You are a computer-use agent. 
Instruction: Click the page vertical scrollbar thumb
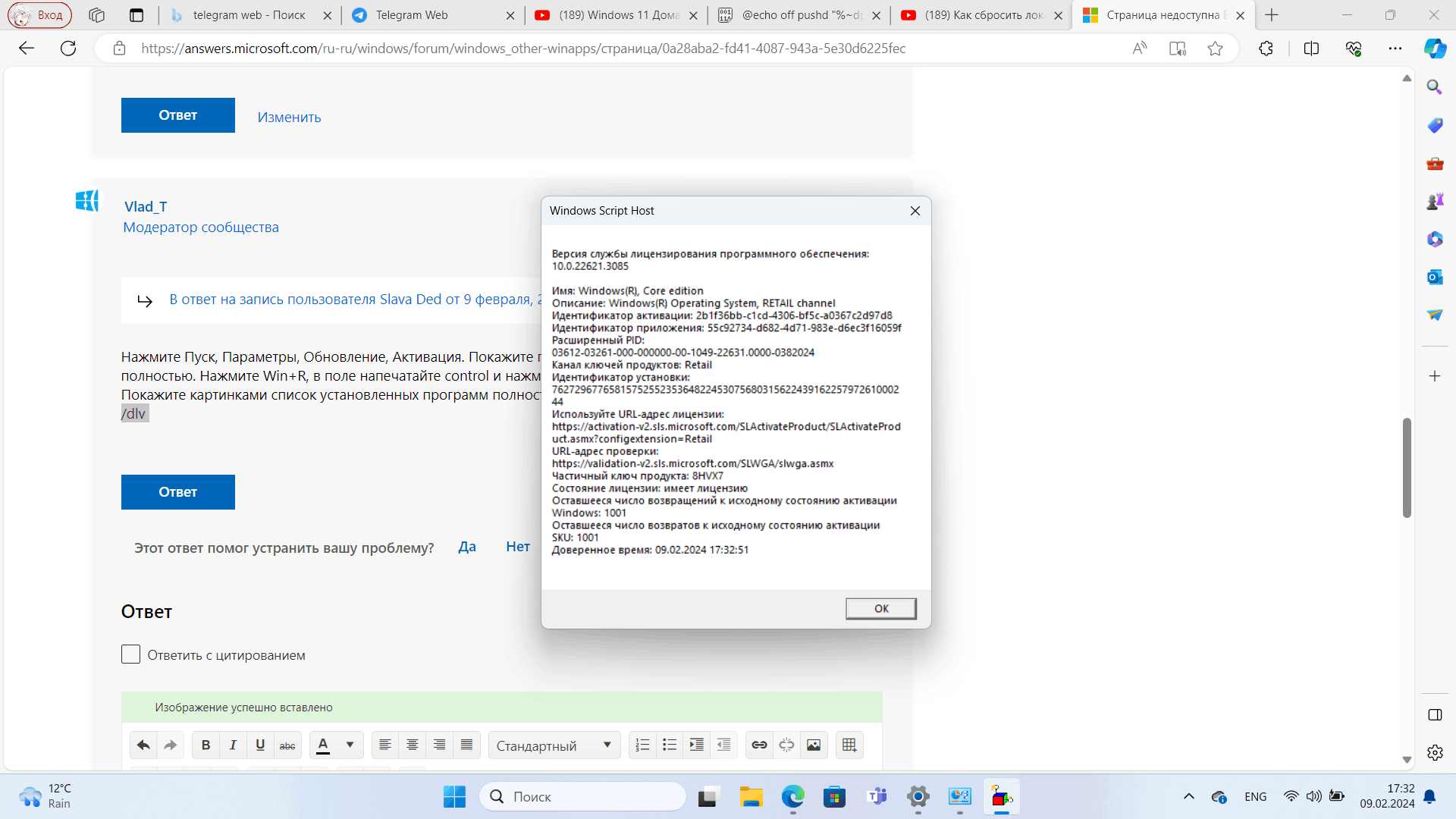click(1407, 467)
